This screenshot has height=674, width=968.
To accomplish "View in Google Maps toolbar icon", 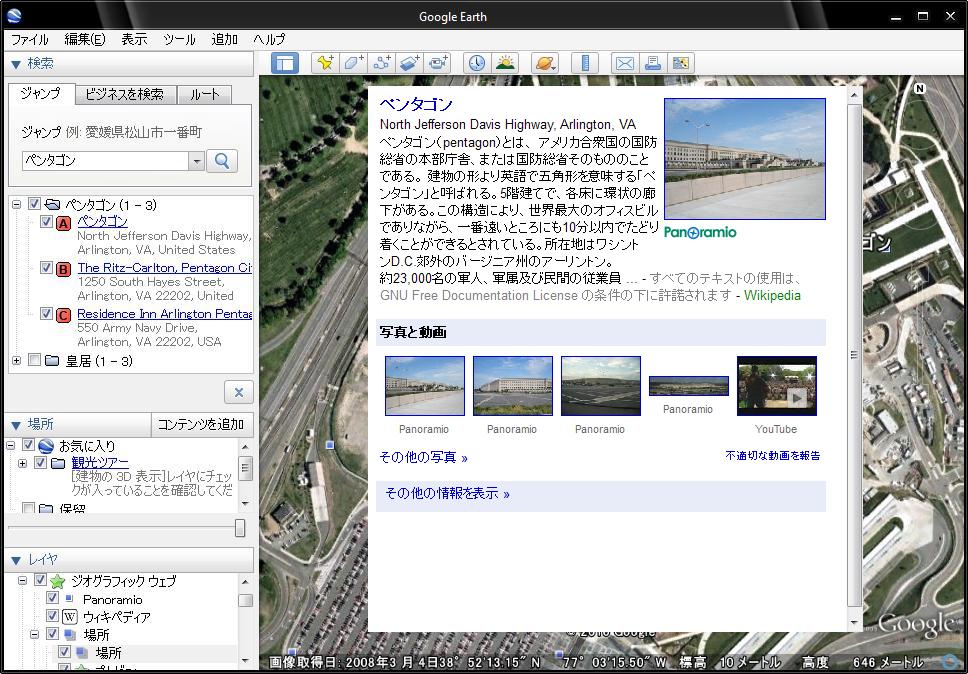I will (680, 63).
